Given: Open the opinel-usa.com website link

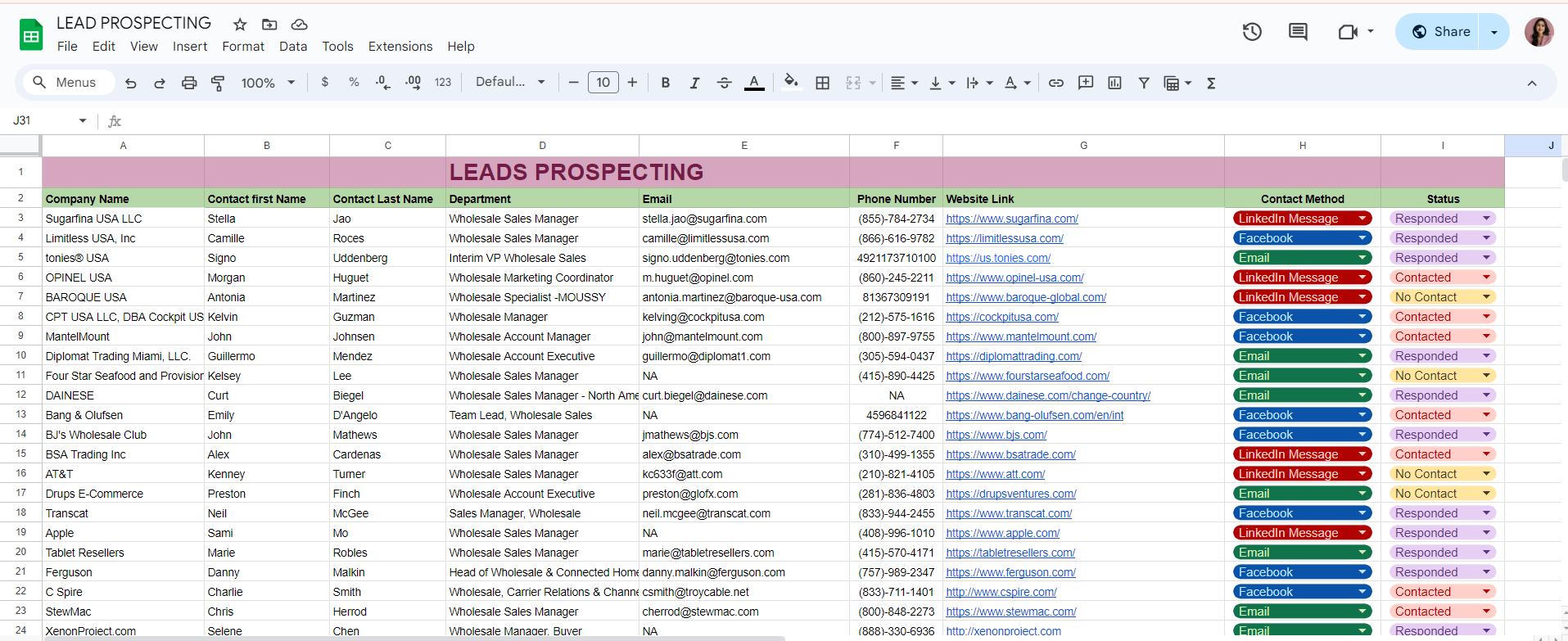Looking at the screenshot, I should pyautogui.click(x=1014, y=278).
